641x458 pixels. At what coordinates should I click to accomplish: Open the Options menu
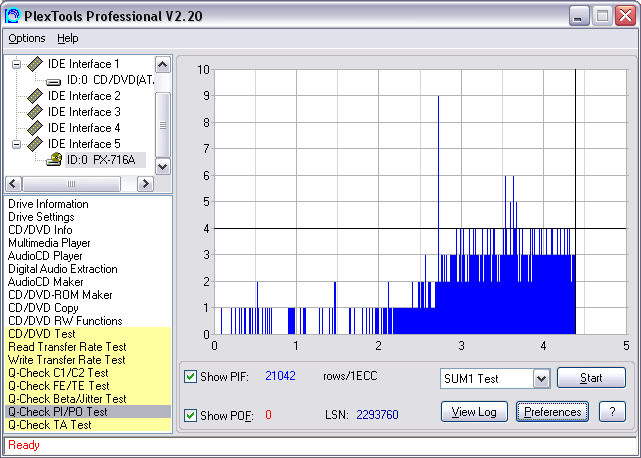(x=27, y=38)
